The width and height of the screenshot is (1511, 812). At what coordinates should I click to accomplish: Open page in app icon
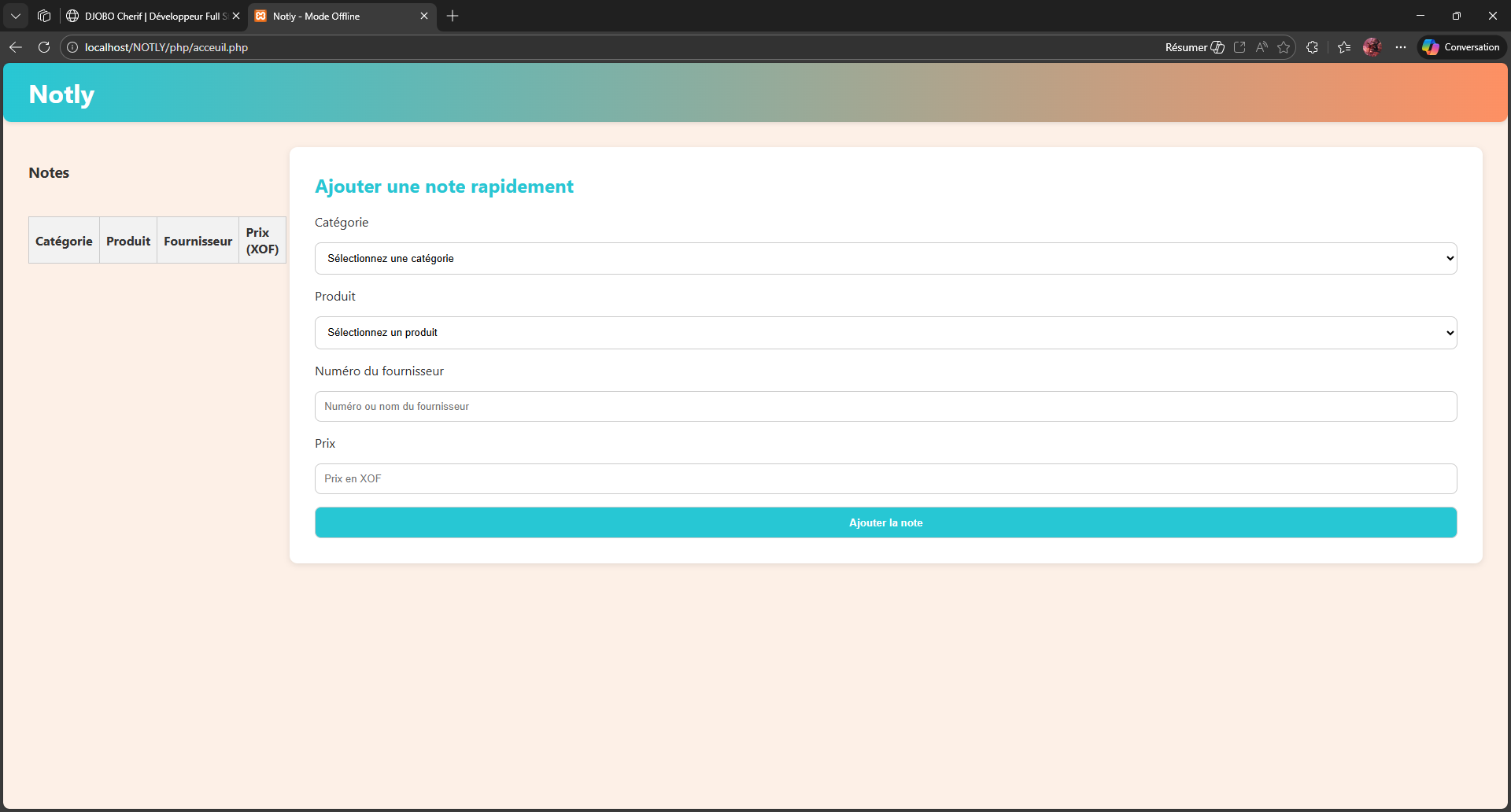[x=1239, y=47]
